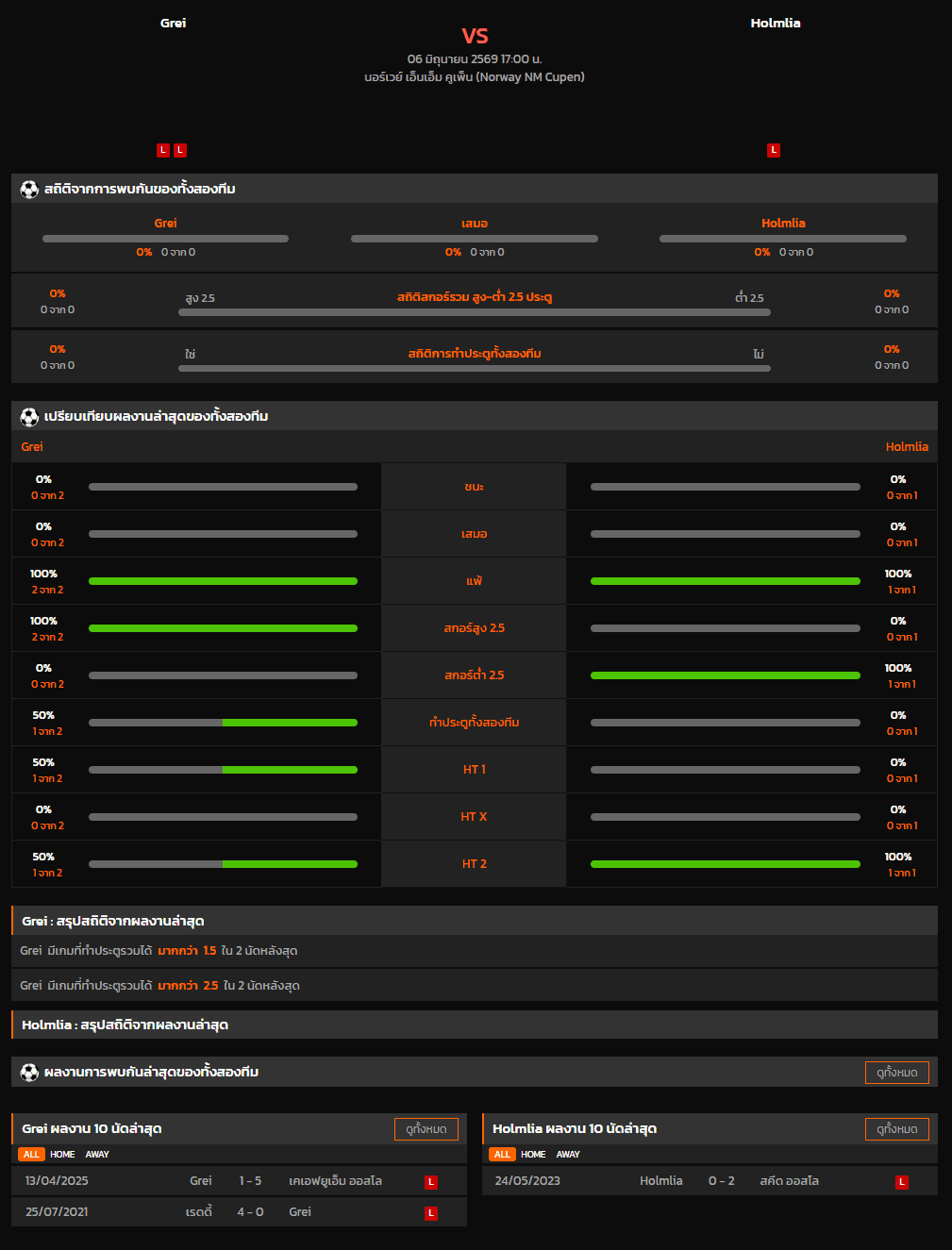The width and height of the screenshot is (952, 1250).
Task: Click the soccer ball icon beside latest head-to-head results header
Action: [29, 1073]
